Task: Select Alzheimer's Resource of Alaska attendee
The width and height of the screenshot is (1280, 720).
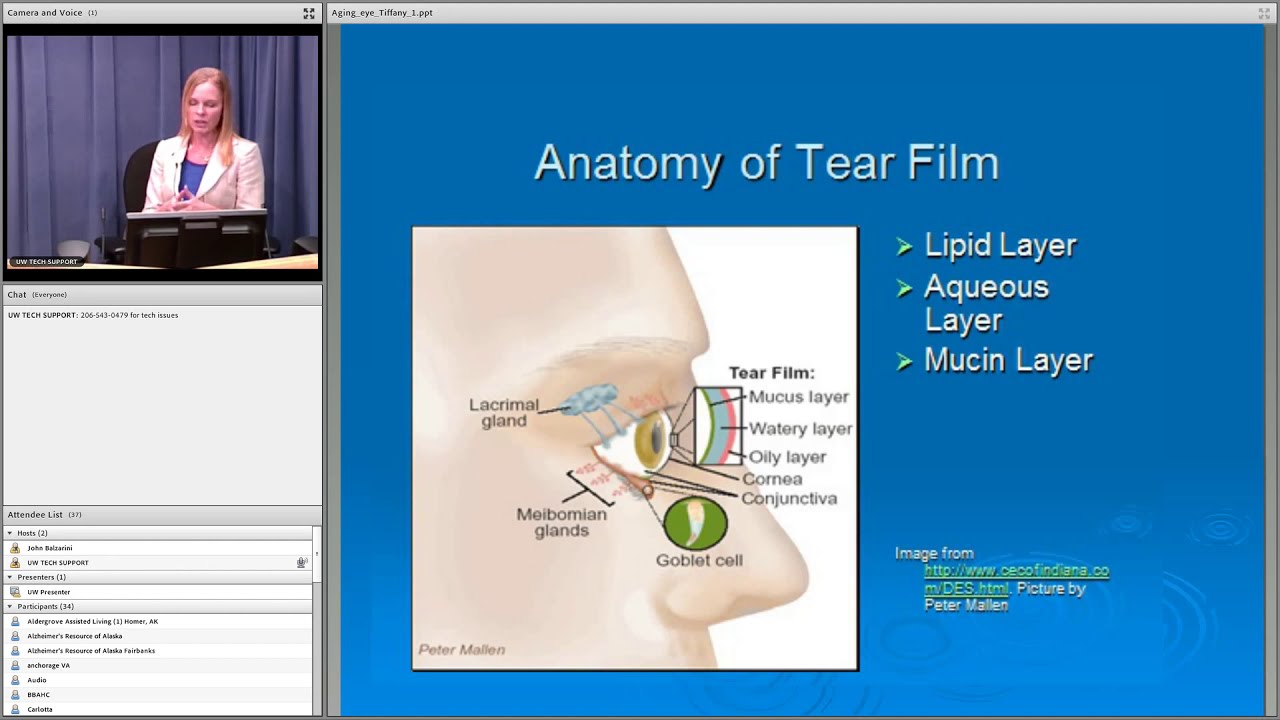Action: coord(75,636)
